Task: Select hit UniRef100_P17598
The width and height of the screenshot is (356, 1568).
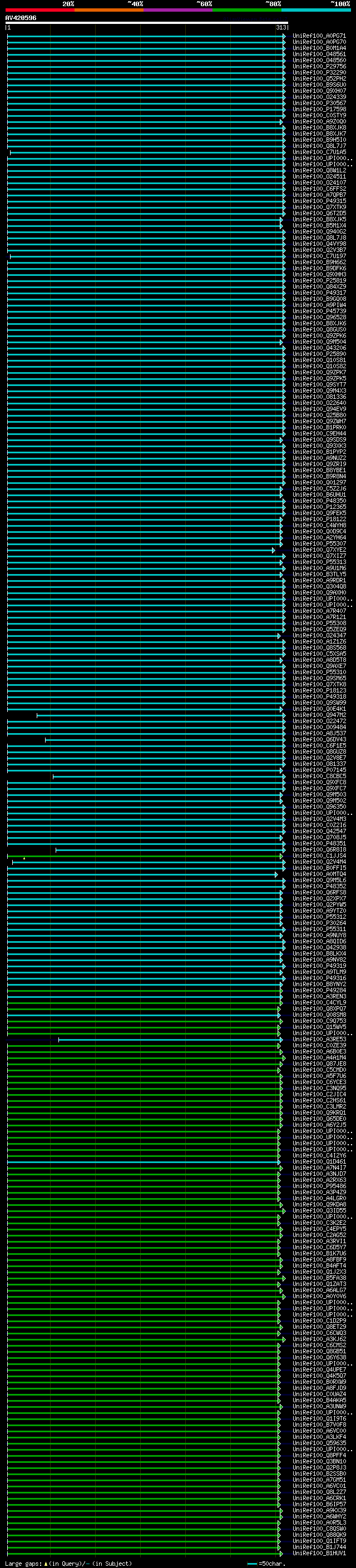Action: [x=319, y=110]
